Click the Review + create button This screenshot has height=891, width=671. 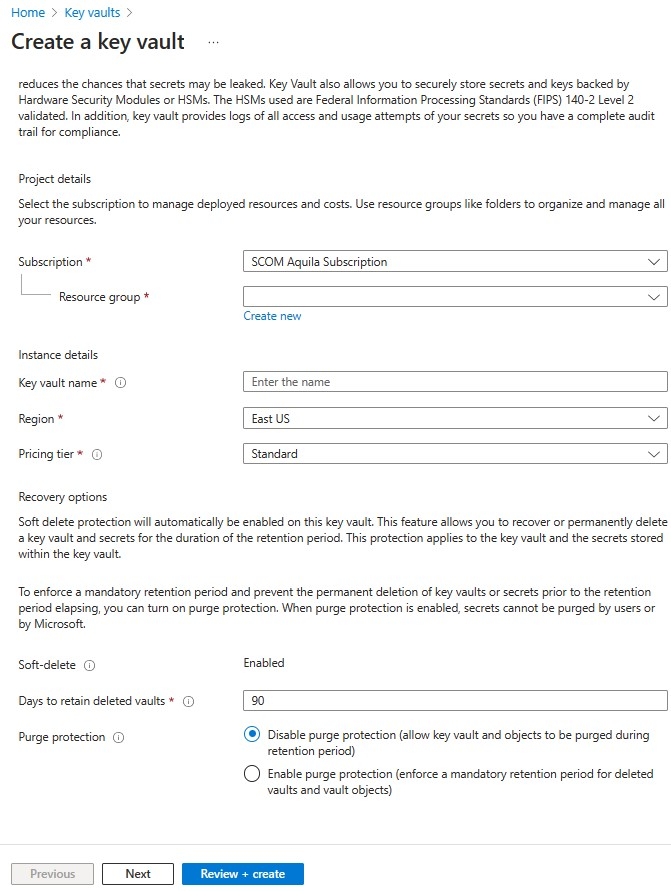242,873
